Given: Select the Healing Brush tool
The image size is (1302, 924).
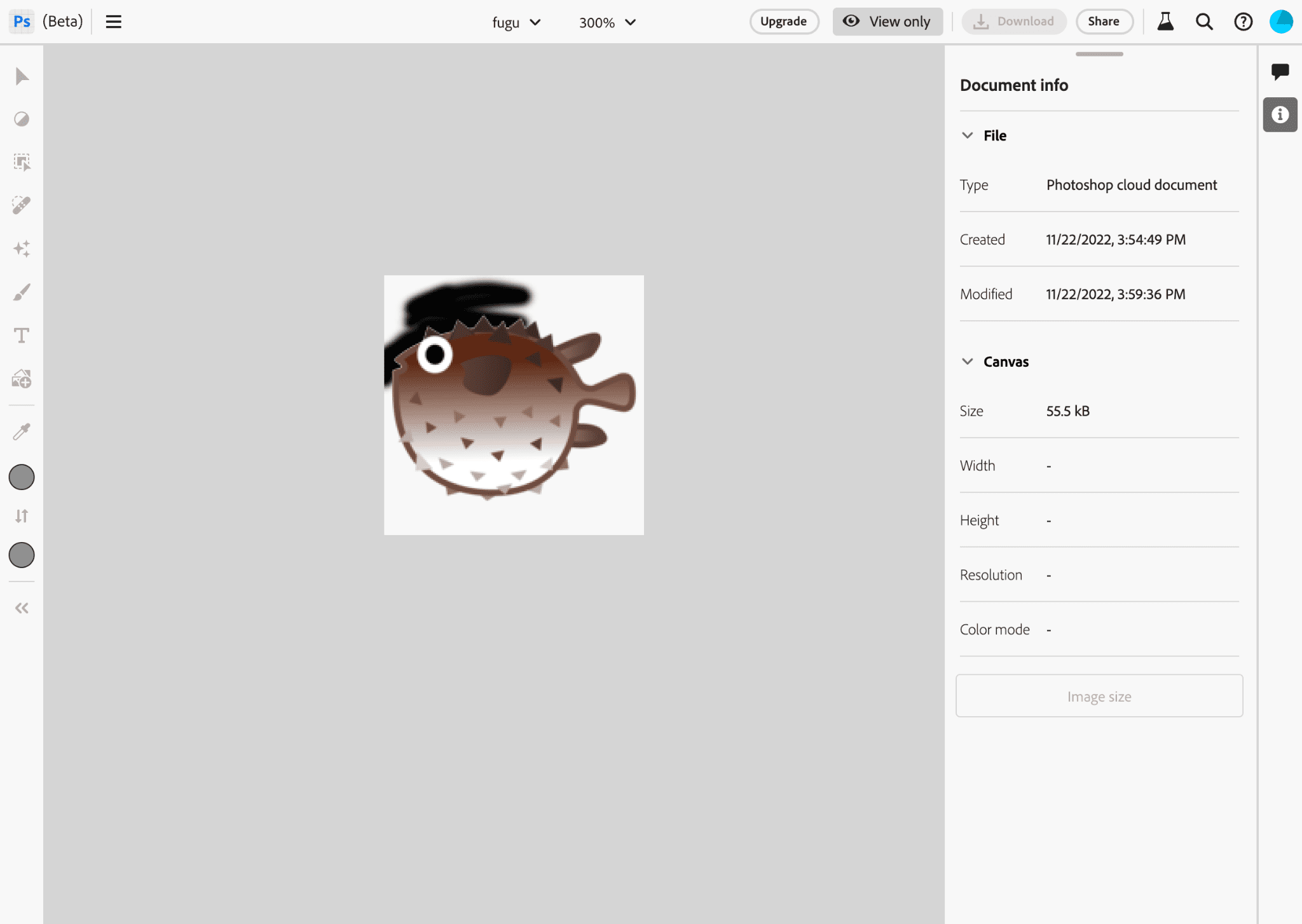Looking at the screenshot, I should (22, 205).
